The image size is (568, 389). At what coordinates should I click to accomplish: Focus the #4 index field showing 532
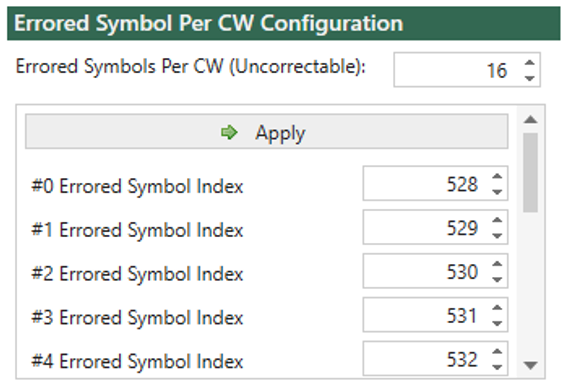(x=435, y=359)
